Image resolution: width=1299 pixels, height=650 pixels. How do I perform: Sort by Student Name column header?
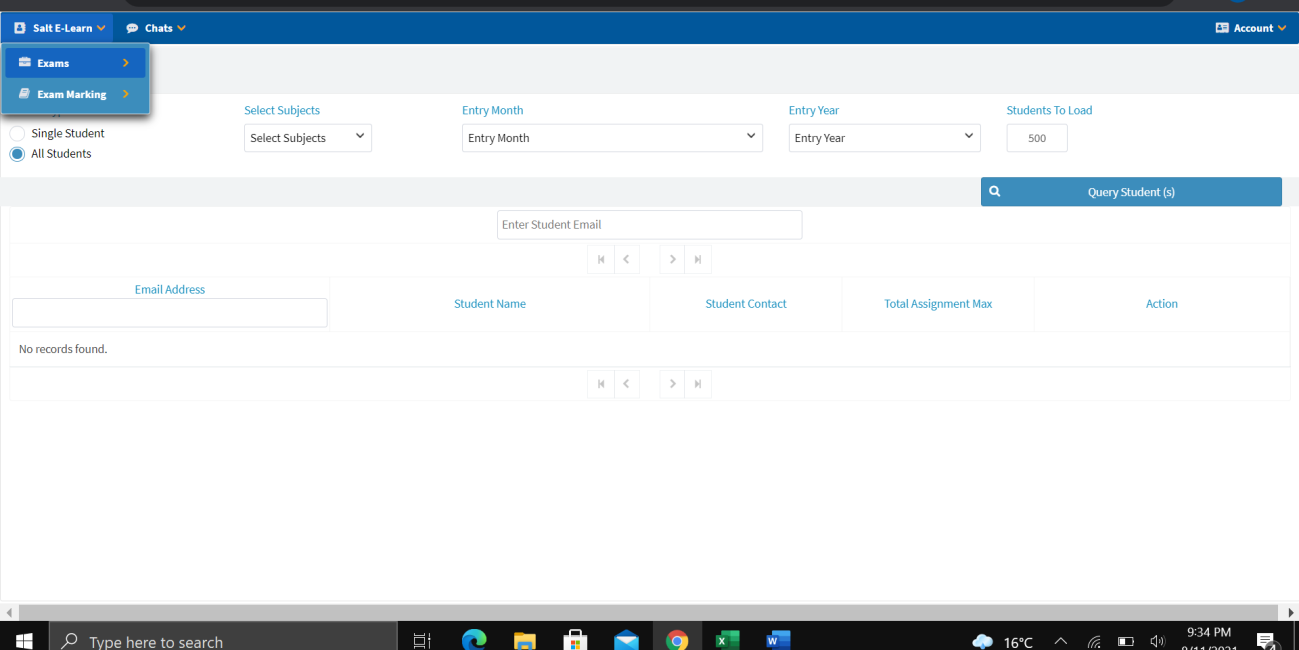point(489,304)
